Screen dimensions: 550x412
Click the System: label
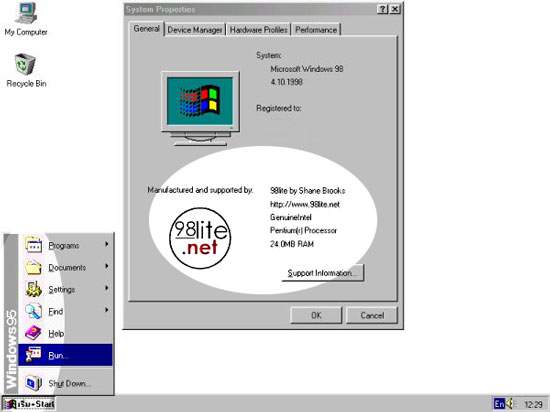coord(269,55)
